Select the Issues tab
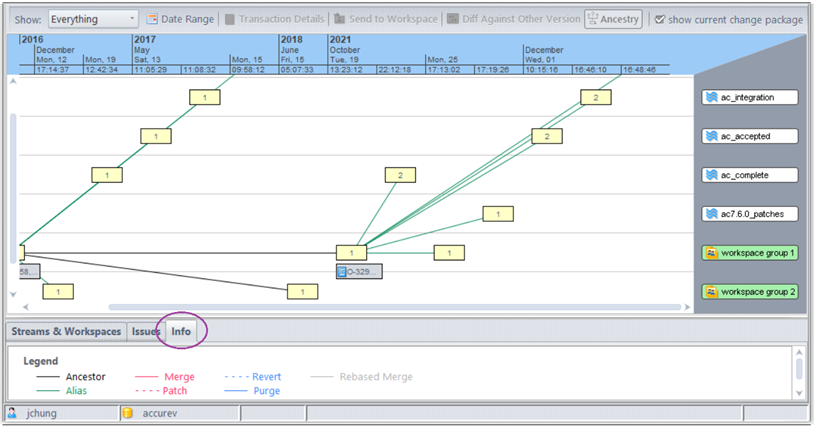This screenshot has height=431, width=817. click(146, 331)
